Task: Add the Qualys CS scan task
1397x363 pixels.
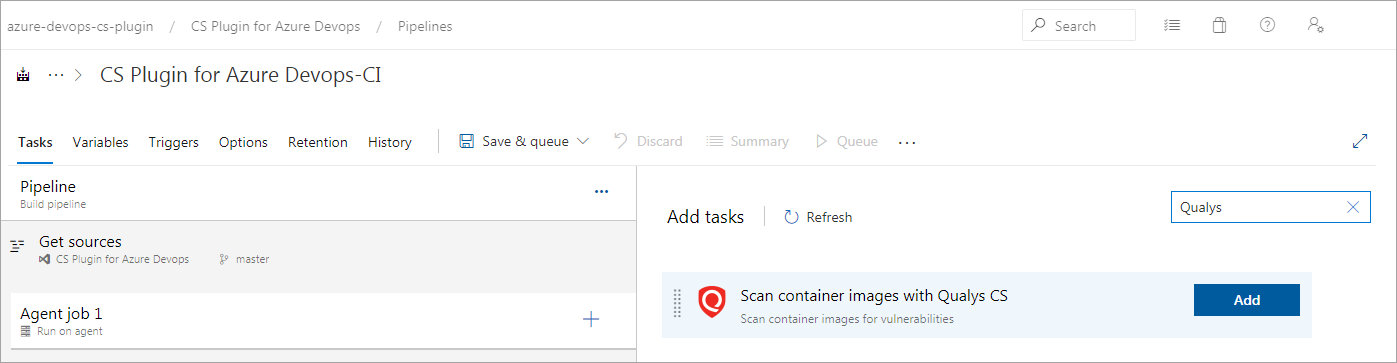Action: pos(1246,300)
